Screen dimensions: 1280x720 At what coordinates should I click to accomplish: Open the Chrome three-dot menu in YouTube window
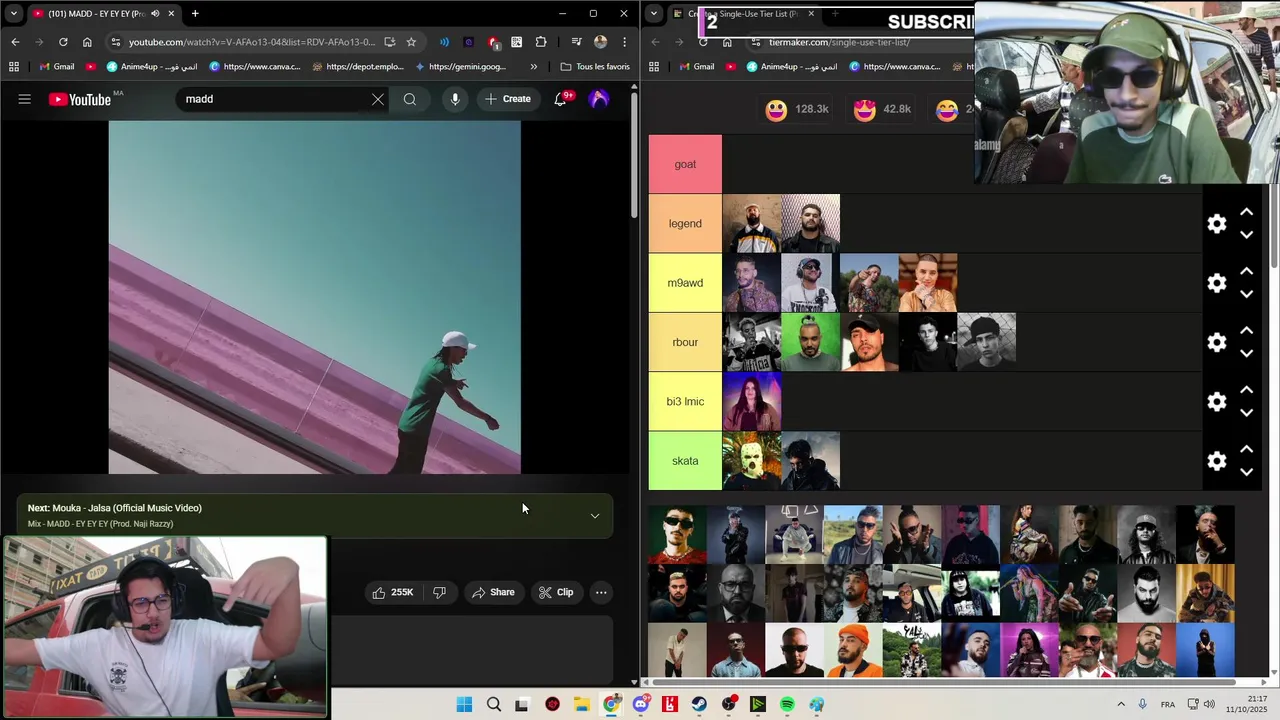click(624, 42)
